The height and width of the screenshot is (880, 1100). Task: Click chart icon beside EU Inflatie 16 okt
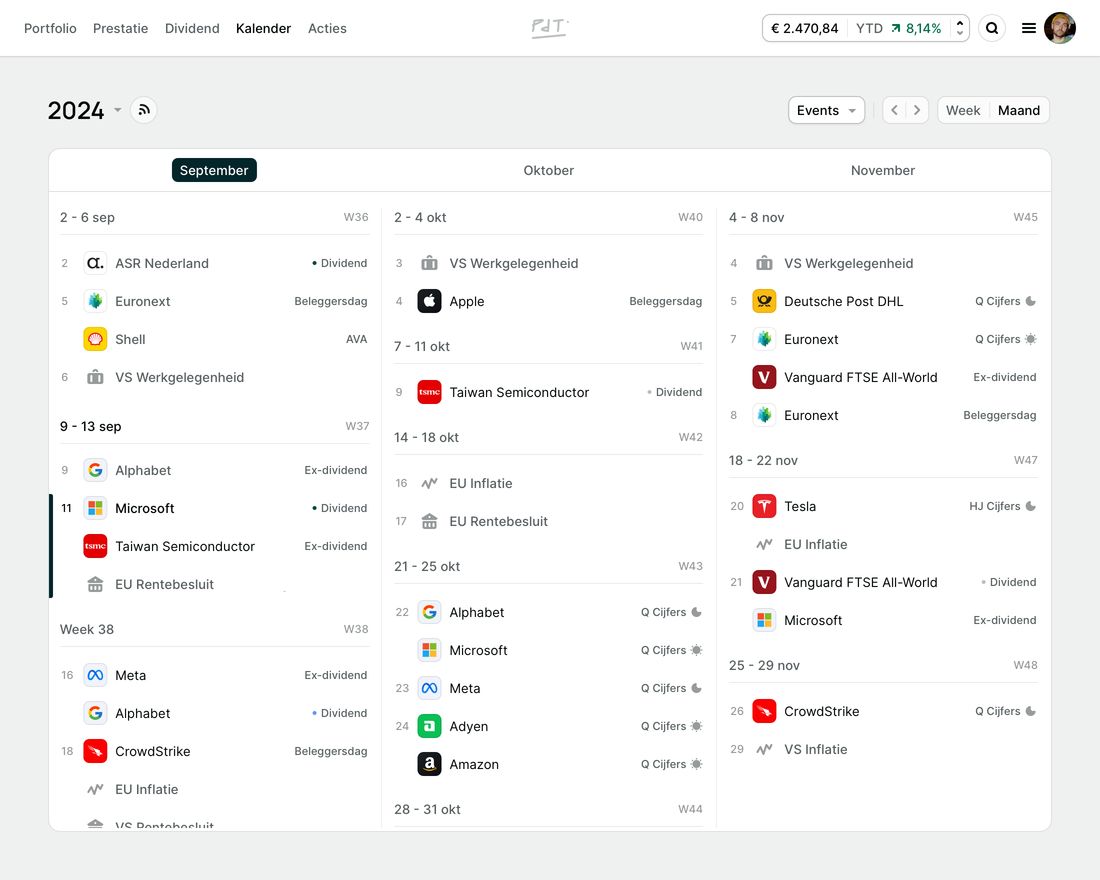tap(429, 484)
